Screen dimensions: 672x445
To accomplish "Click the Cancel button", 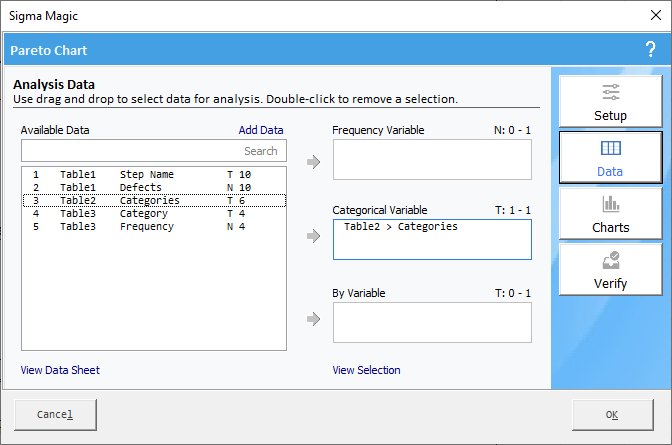I will [55, 415].
